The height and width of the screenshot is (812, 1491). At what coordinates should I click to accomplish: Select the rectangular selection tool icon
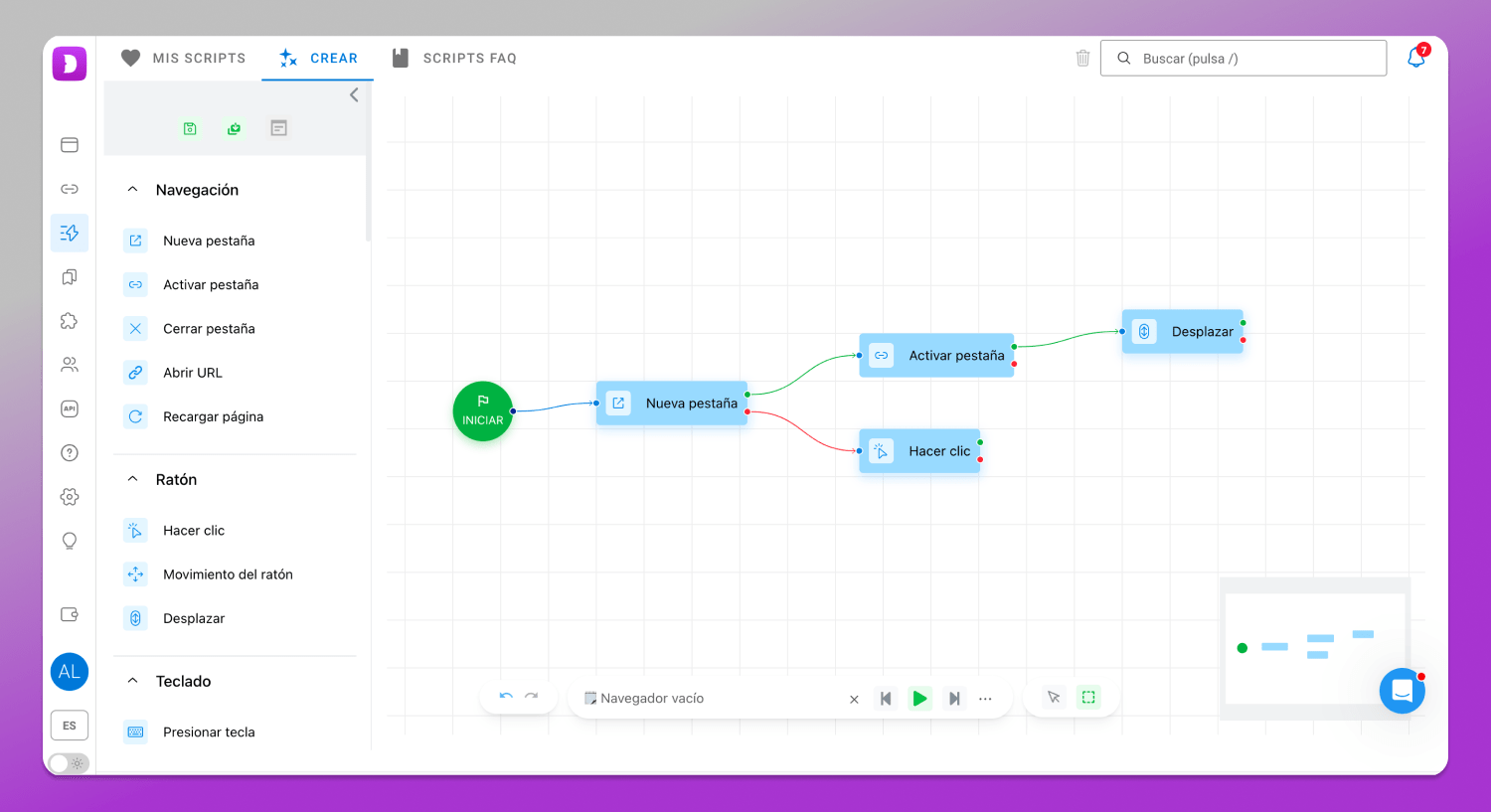click(1088, 698)
